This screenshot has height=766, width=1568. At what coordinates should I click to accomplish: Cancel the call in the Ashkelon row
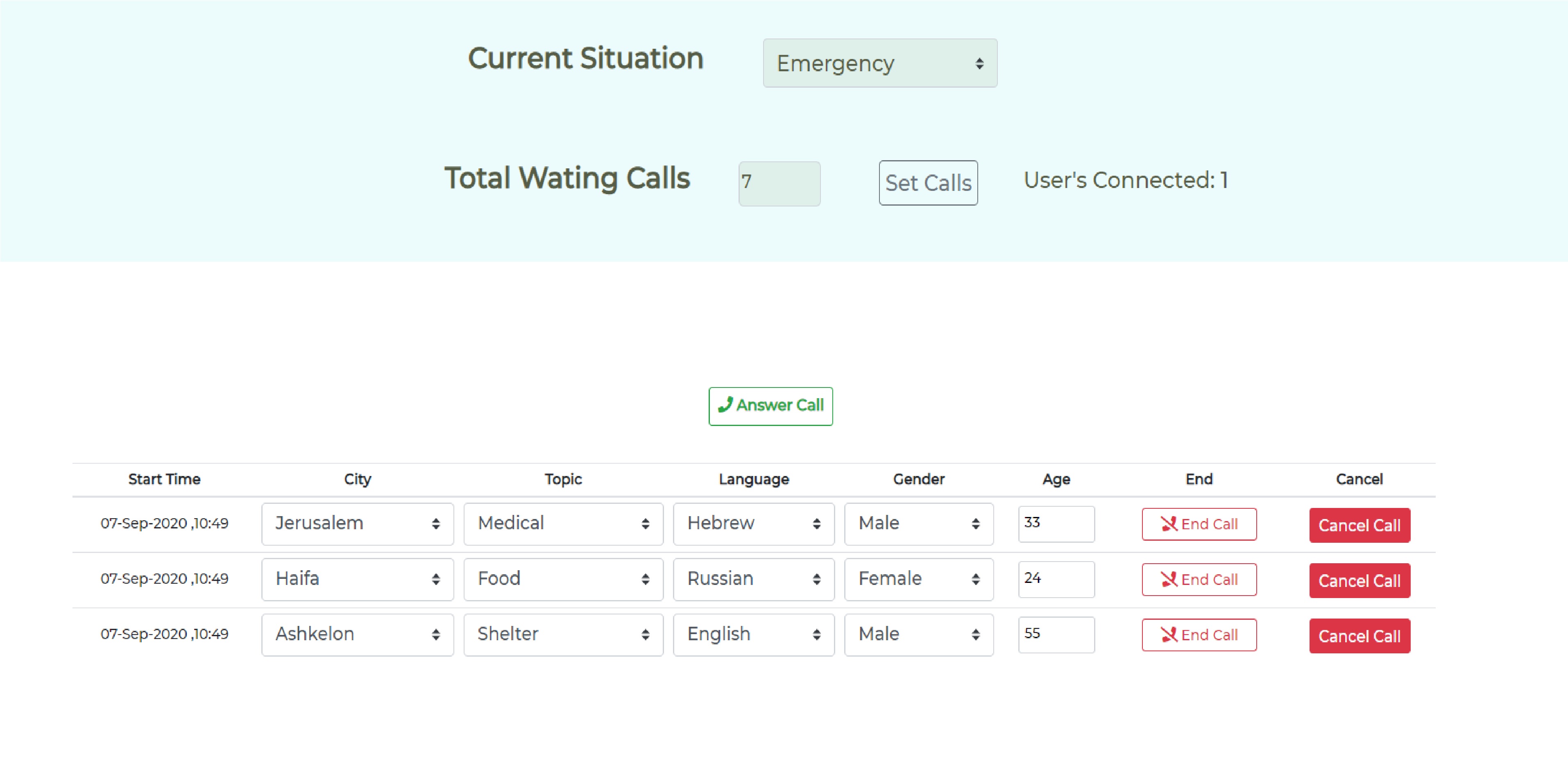point(1359,636)
